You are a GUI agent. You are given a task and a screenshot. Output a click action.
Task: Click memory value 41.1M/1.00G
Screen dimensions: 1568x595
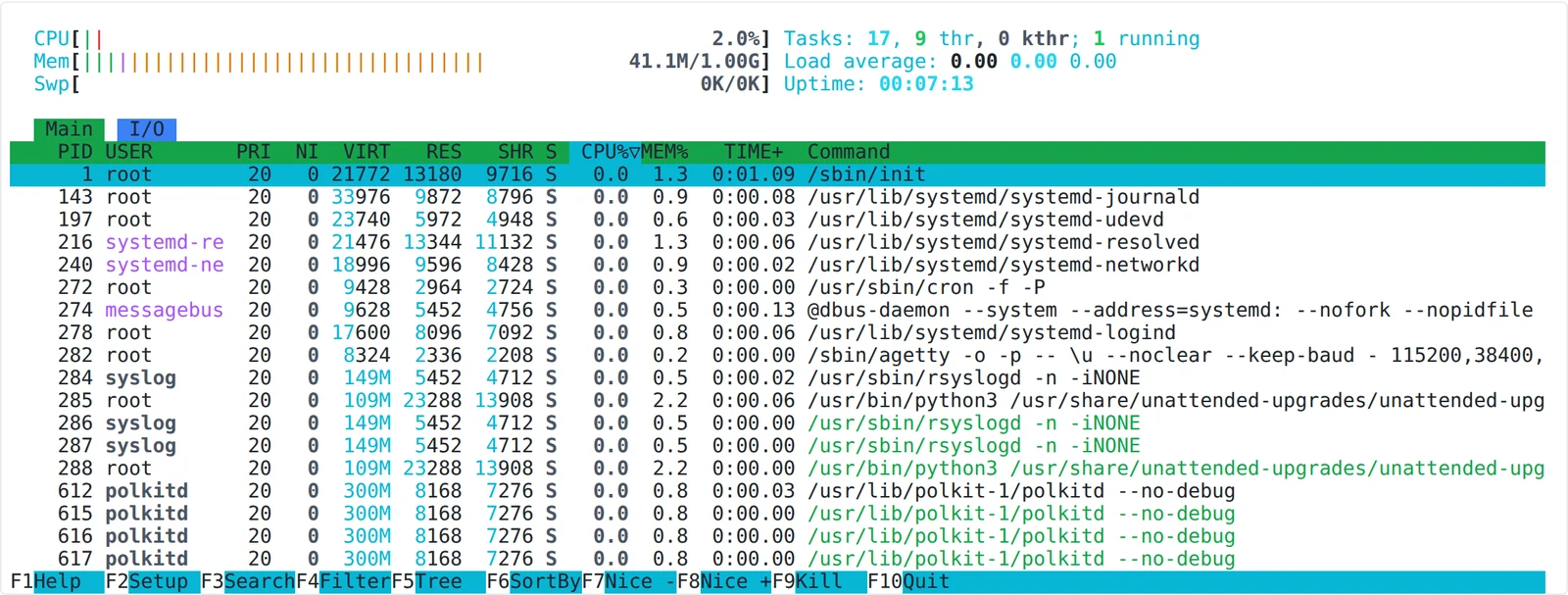(694, 62)
